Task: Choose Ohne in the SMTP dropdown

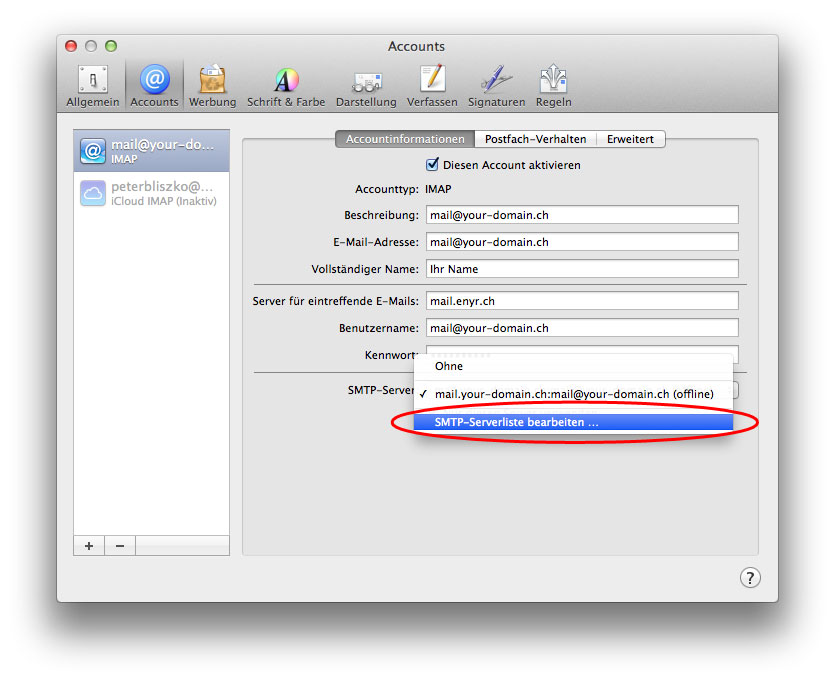Action: tap(449, 366)
